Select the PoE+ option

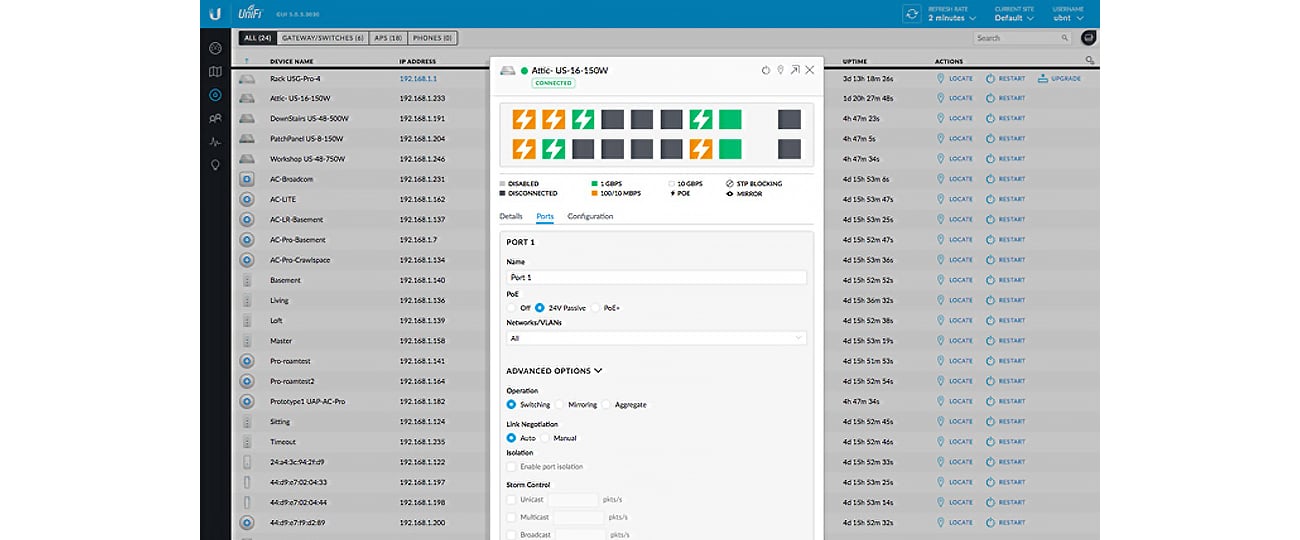(596, 308)
